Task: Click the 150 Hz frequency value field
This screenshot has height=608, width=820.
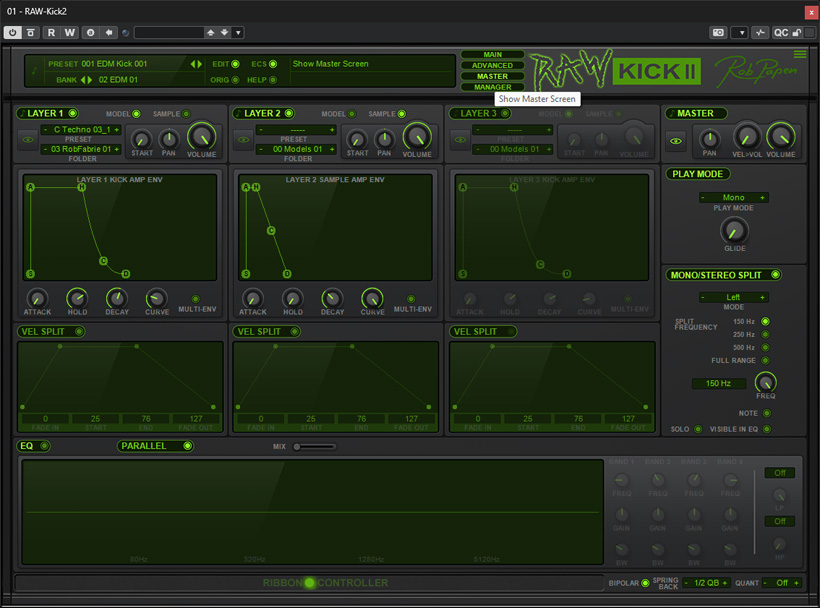Action: (718, 383)
